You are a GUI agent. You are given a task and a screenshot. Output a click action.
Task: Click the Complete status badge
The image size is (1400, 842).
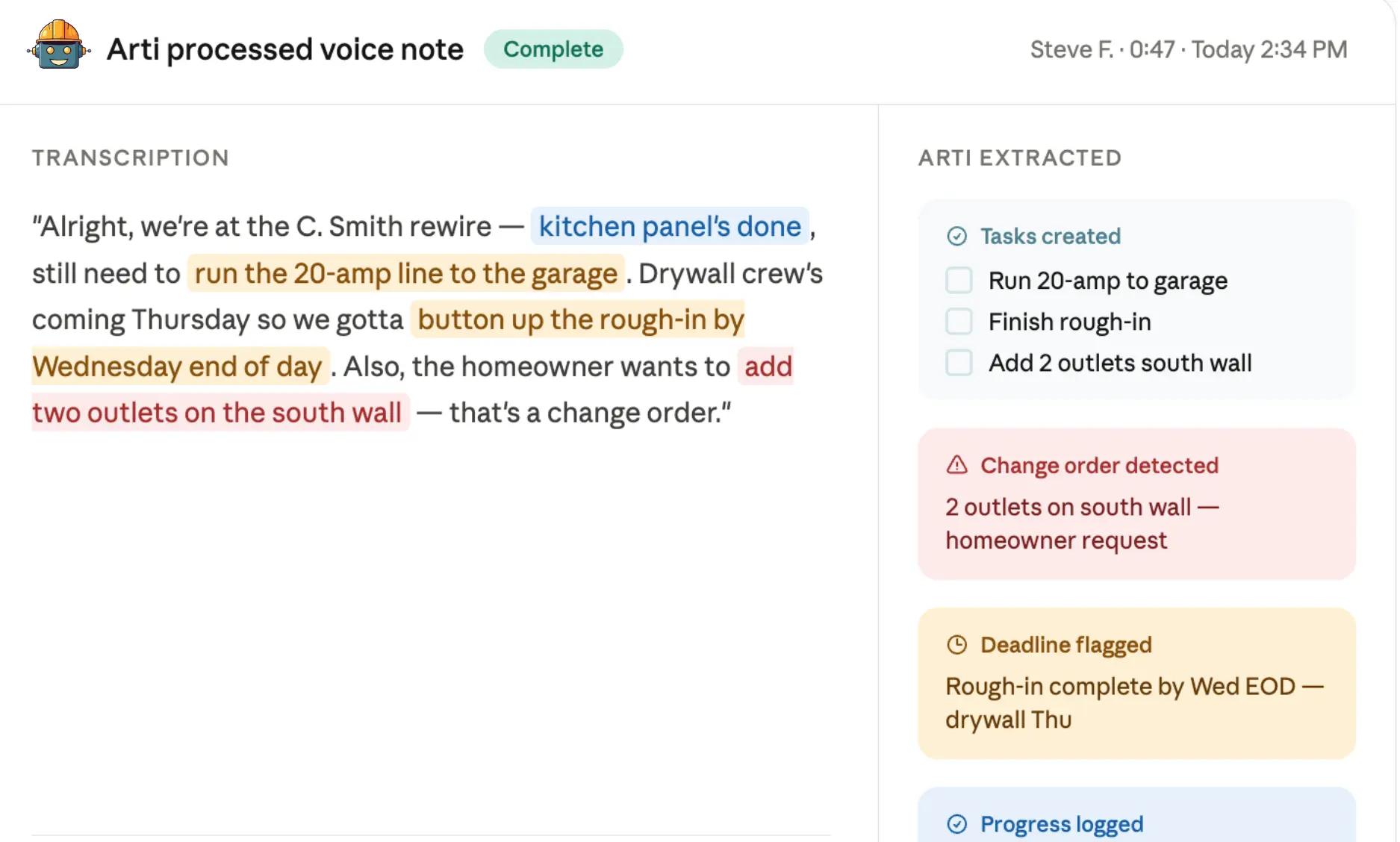553,49
